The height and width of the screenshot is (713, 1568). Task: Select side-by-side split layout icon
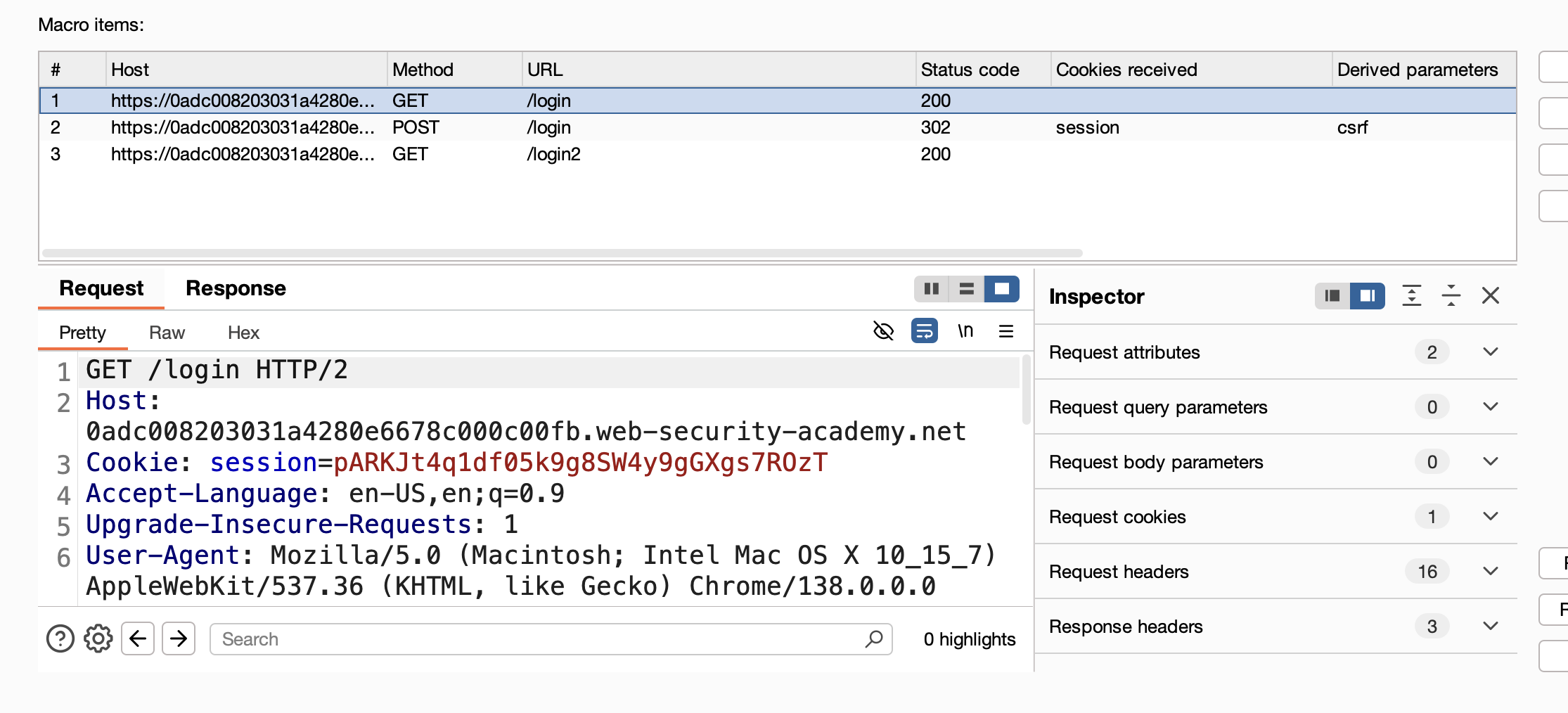click(932, 289)
